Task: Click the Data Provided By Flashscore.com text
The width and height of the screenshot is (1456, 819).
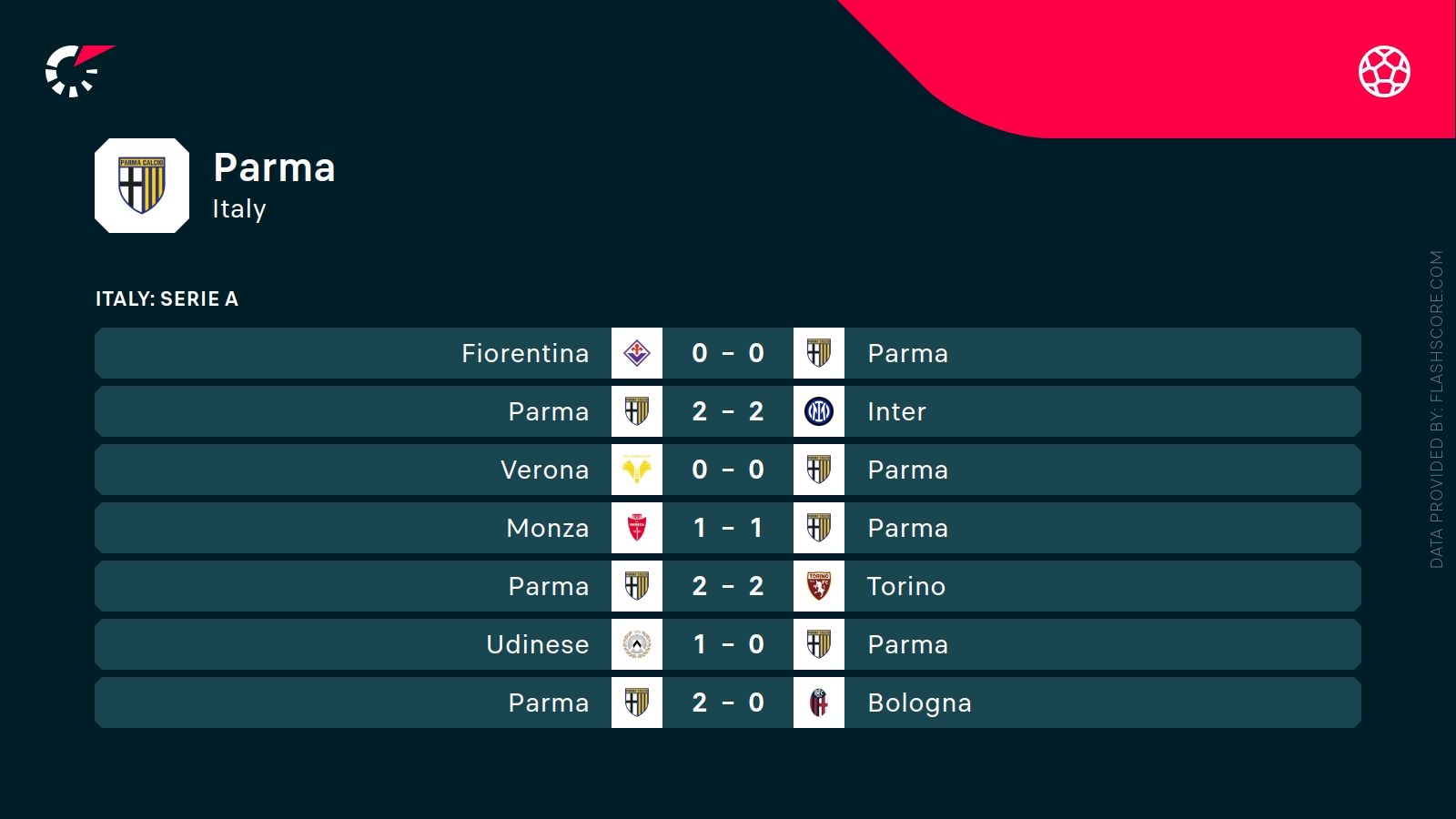Action: [x=1436, y=409]
